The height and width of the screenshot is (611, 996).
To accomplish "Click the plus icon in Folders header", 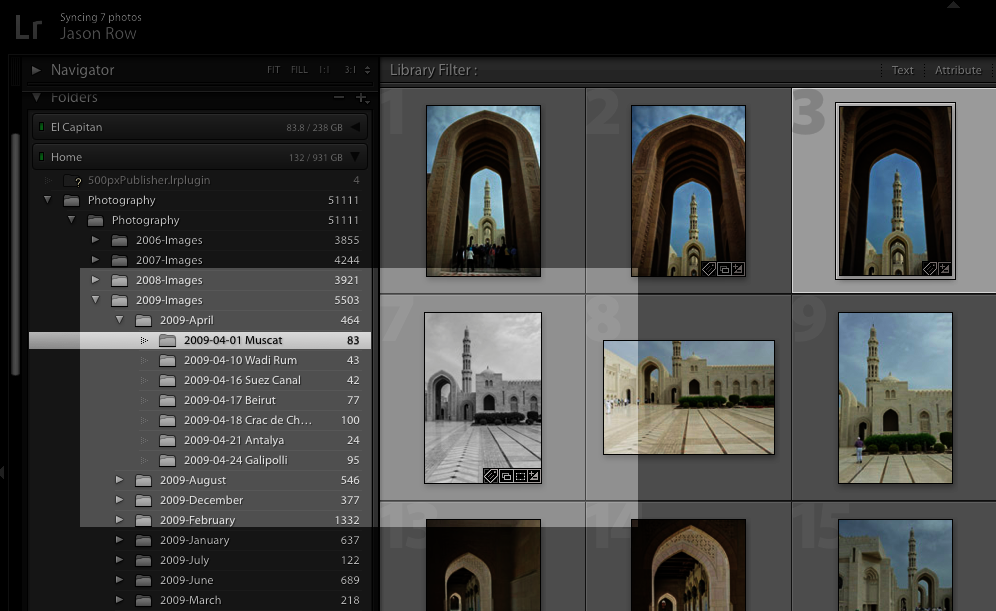I will pyautogui.click(x=361, y=97).
